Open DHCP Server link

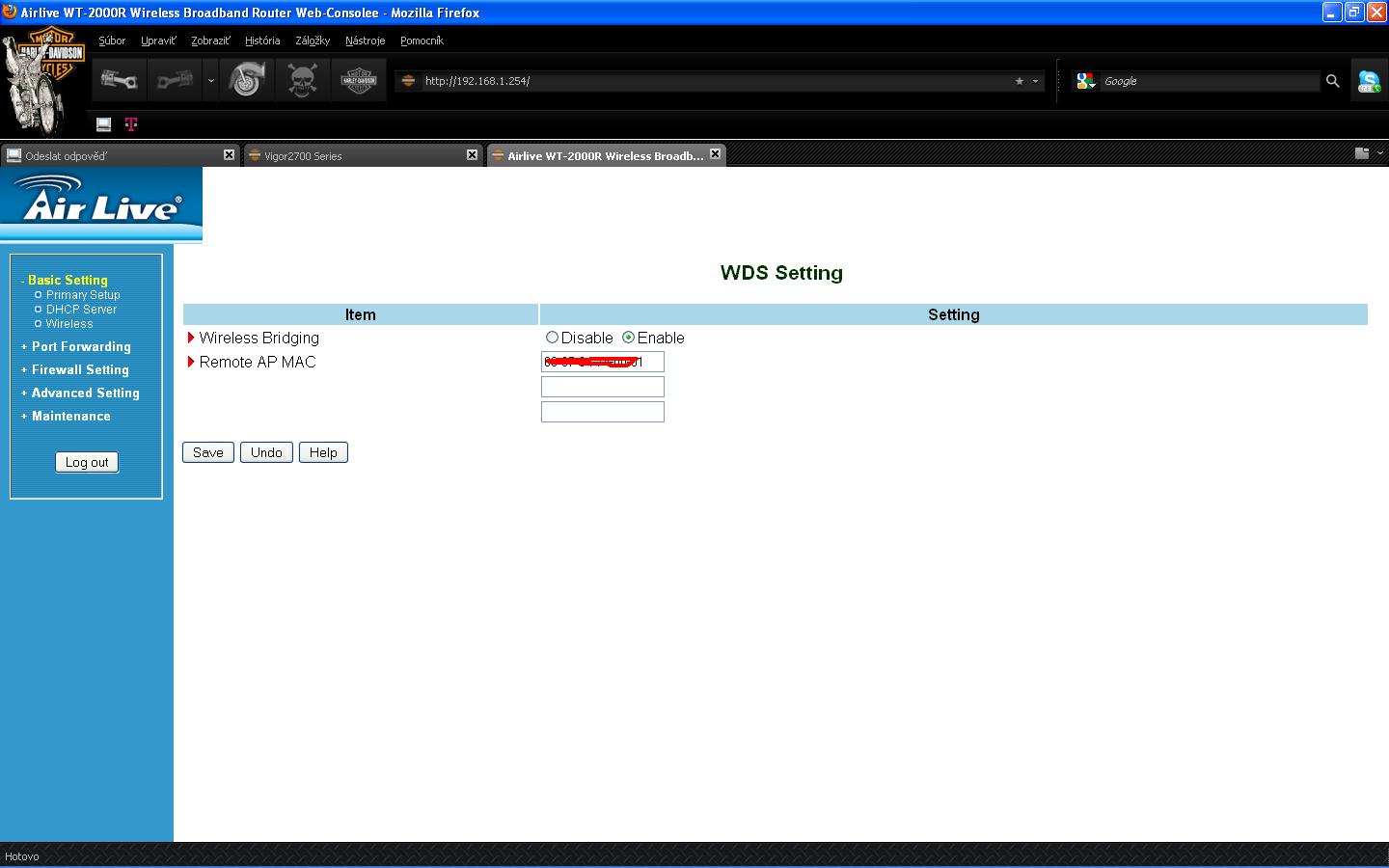coord(81,310)
